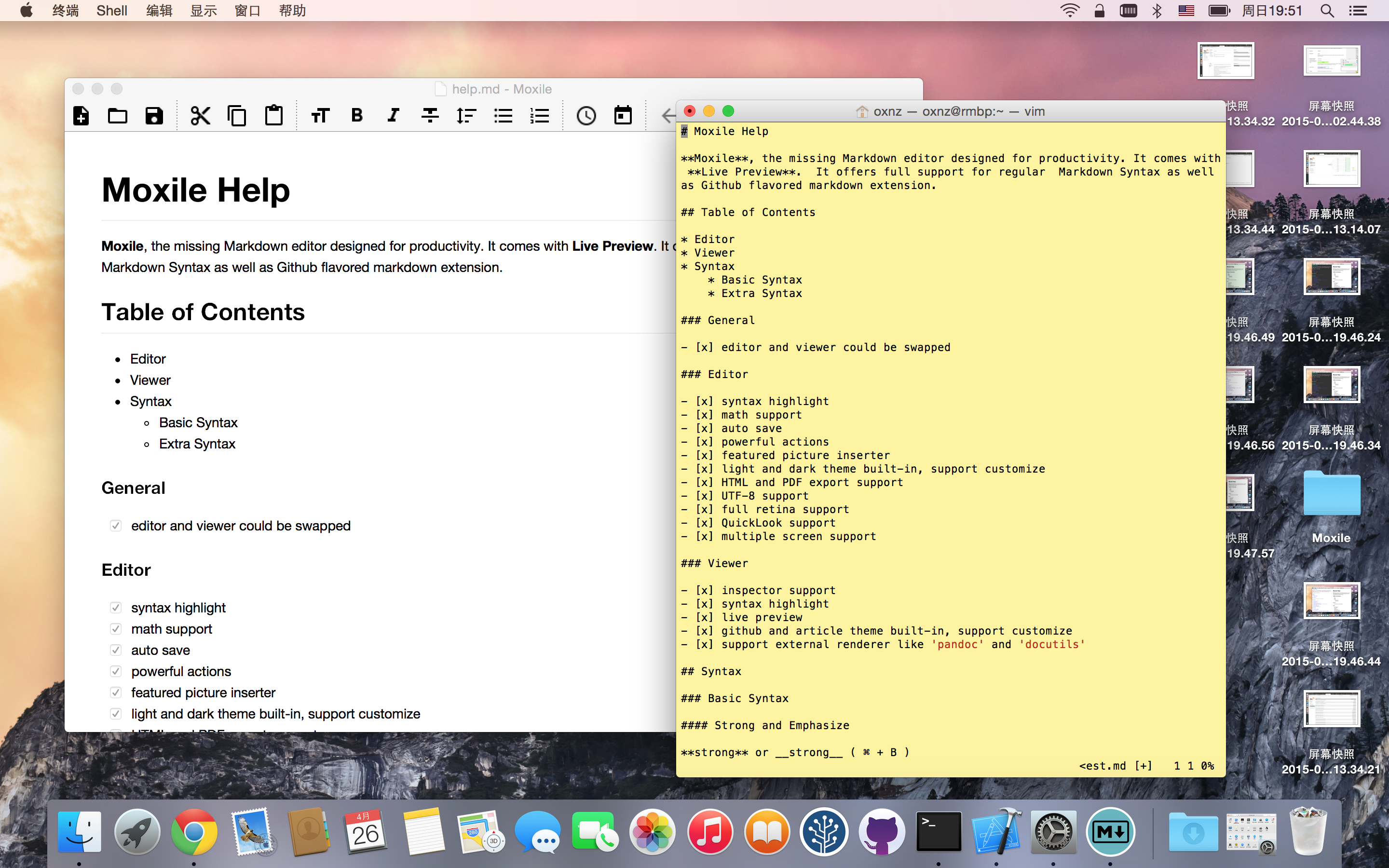Expand Basic Syntax subsection under Syntax
The height and width of the screenshot is (868, 1389).
[197, 422]
